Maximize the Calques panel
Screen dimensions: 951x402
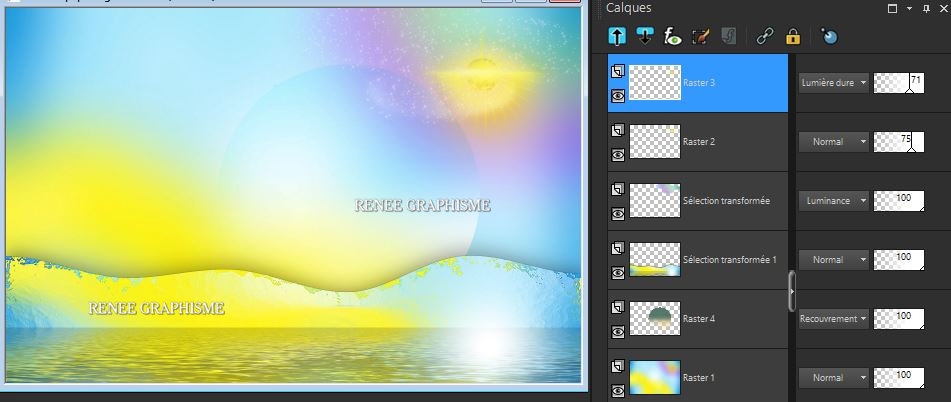pyautogui.click(x=892, y=8)
